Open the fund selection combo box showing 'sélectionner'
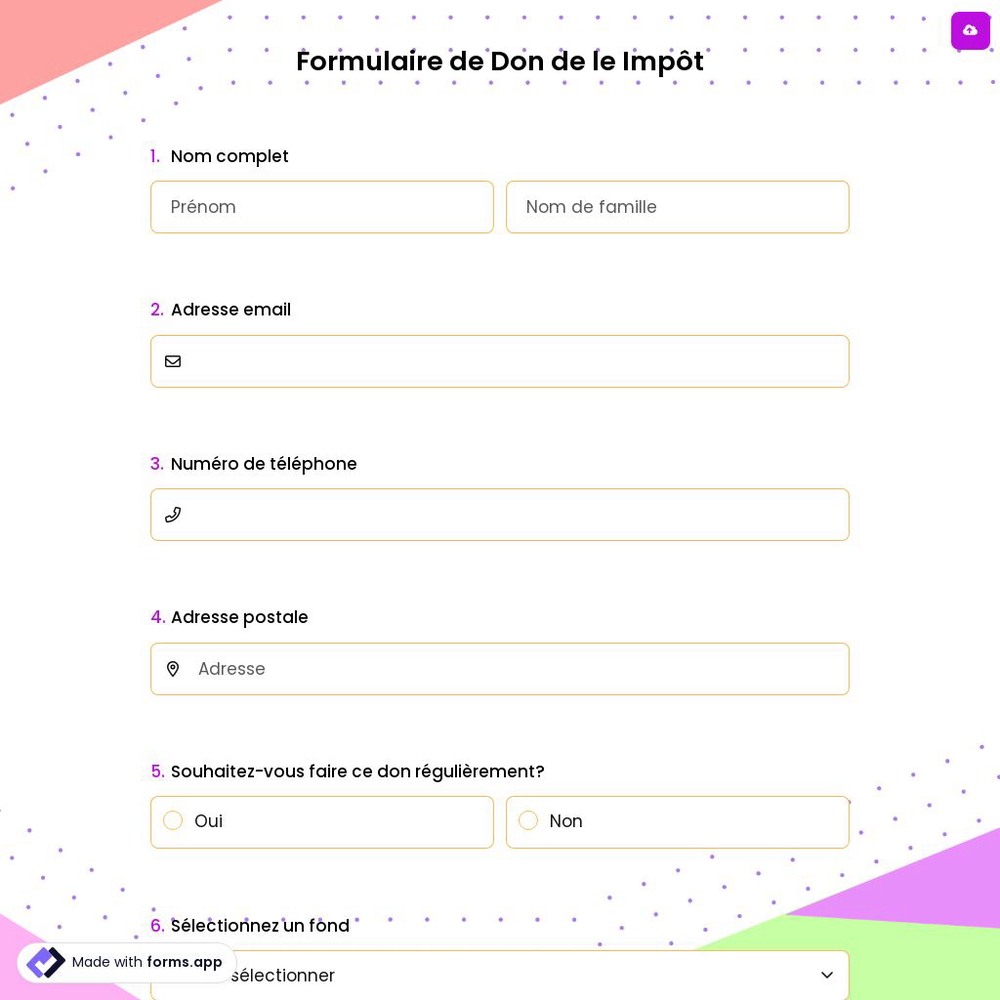The width and height of the screenshot is (1000, 1000). [500, 975]
